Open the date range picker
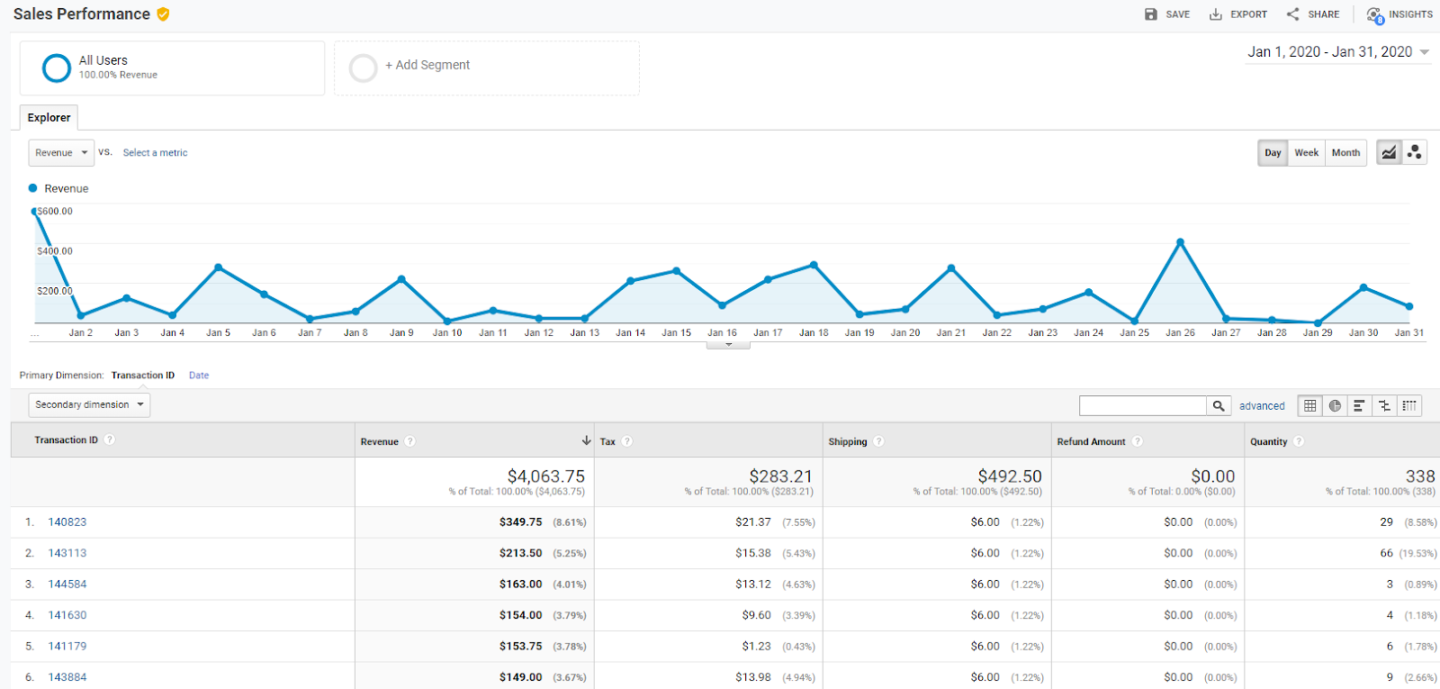The width and height of the screenshot is (1440, 689). pyautogui.click(x=1338, y=52)
